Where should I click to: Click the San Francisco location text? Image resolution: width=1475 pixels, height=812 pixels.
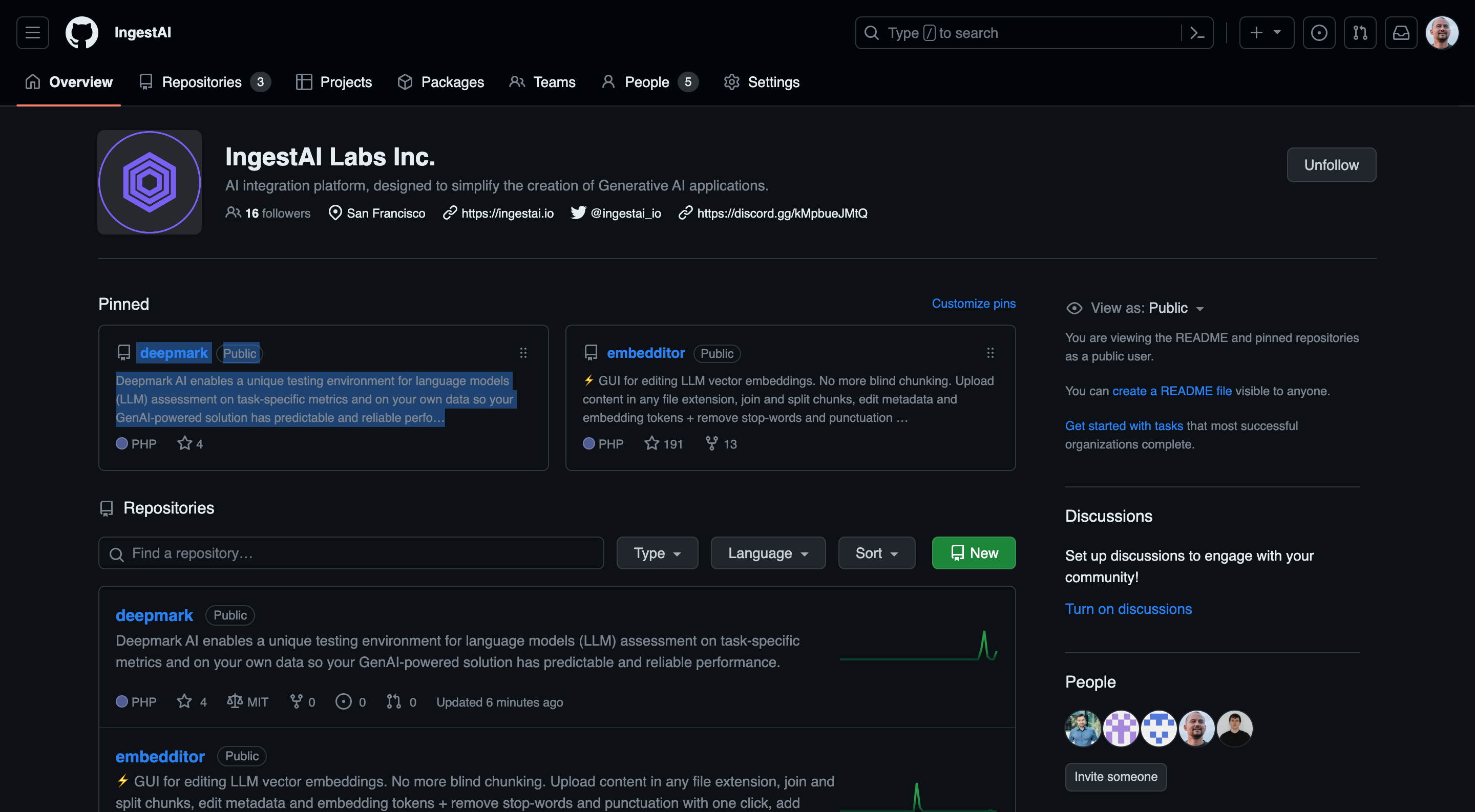pos(385,213)
